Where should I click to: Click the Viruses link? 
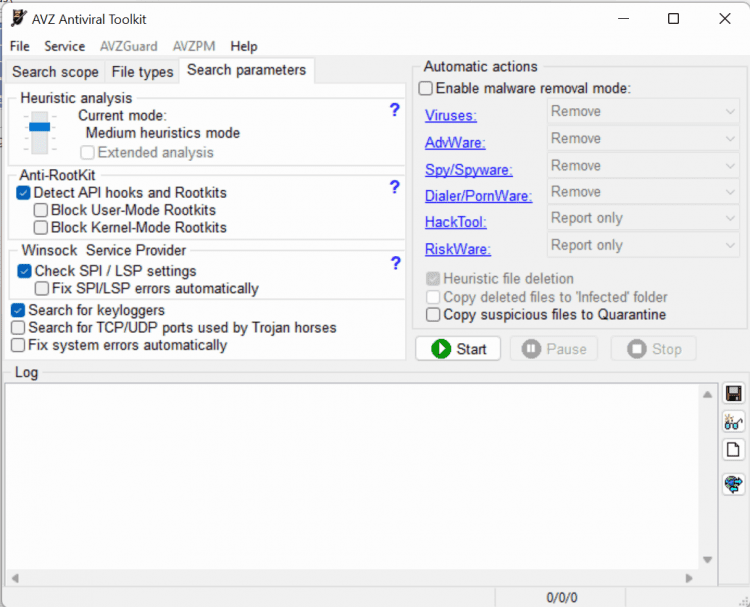tap(451, 116)
